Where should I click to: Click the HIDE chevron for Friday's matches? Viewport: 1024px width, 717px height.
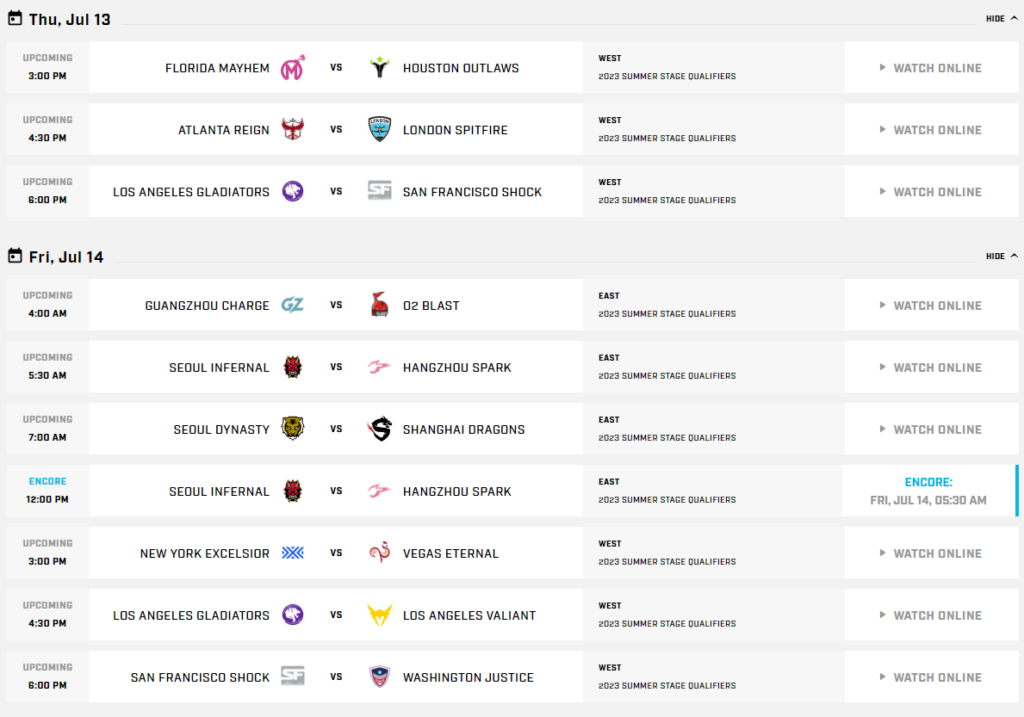tap(1012, 256)
